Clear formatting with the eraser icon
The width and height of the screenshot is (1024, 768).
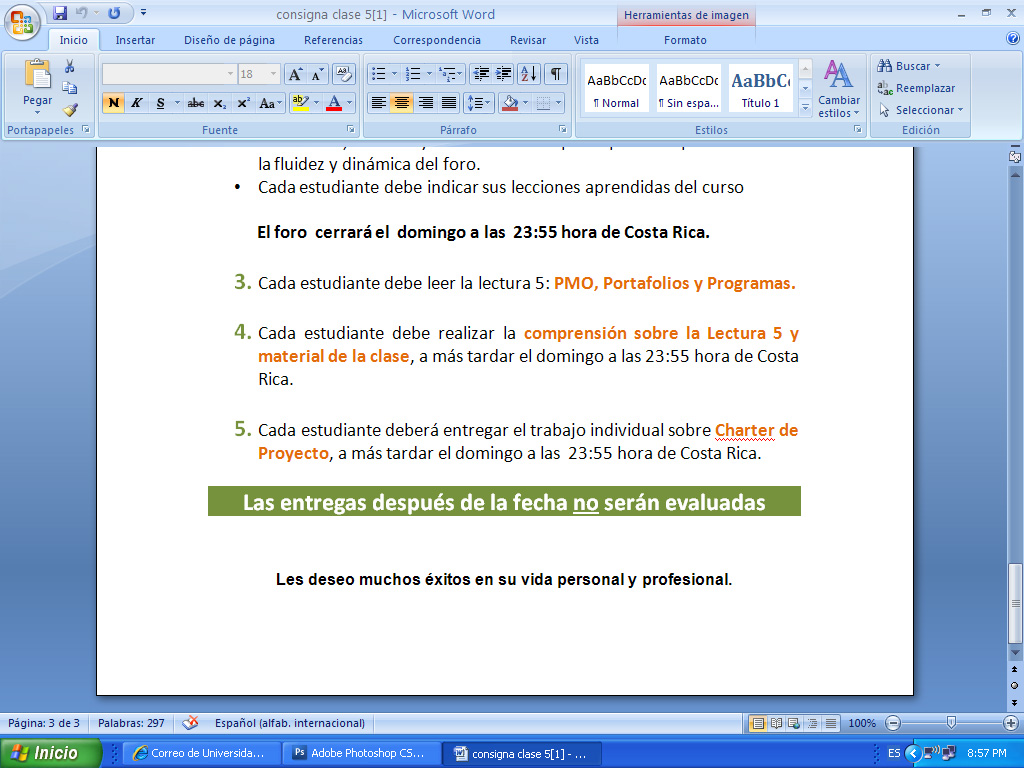[344, 74]
